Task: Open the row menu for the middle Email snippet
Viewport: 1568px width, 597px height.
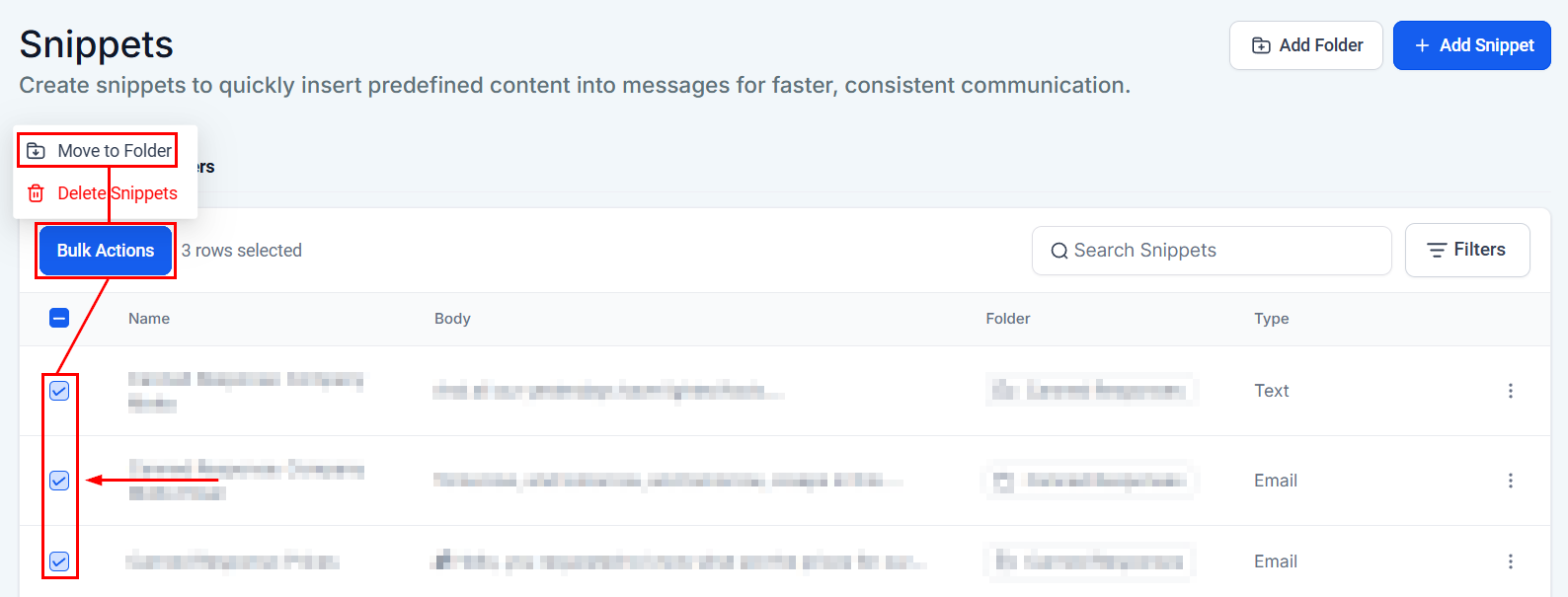Action: [1510, 481]
